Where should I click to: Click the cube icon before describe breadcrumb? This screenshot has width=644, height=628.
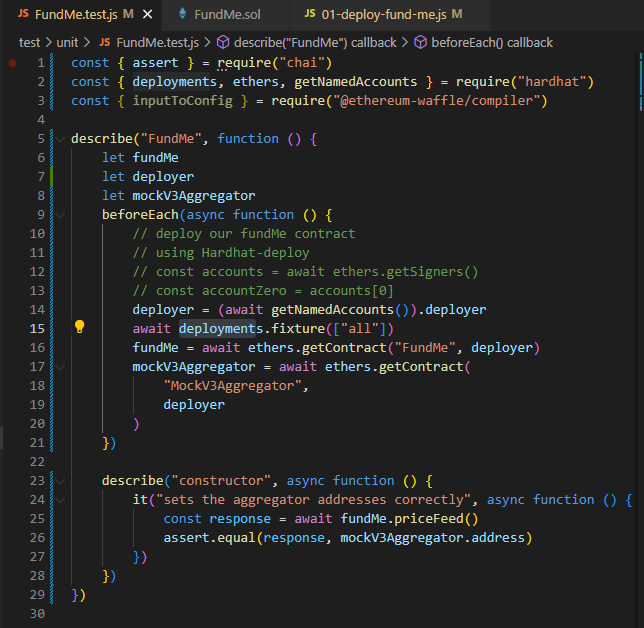tap(223, 42)
